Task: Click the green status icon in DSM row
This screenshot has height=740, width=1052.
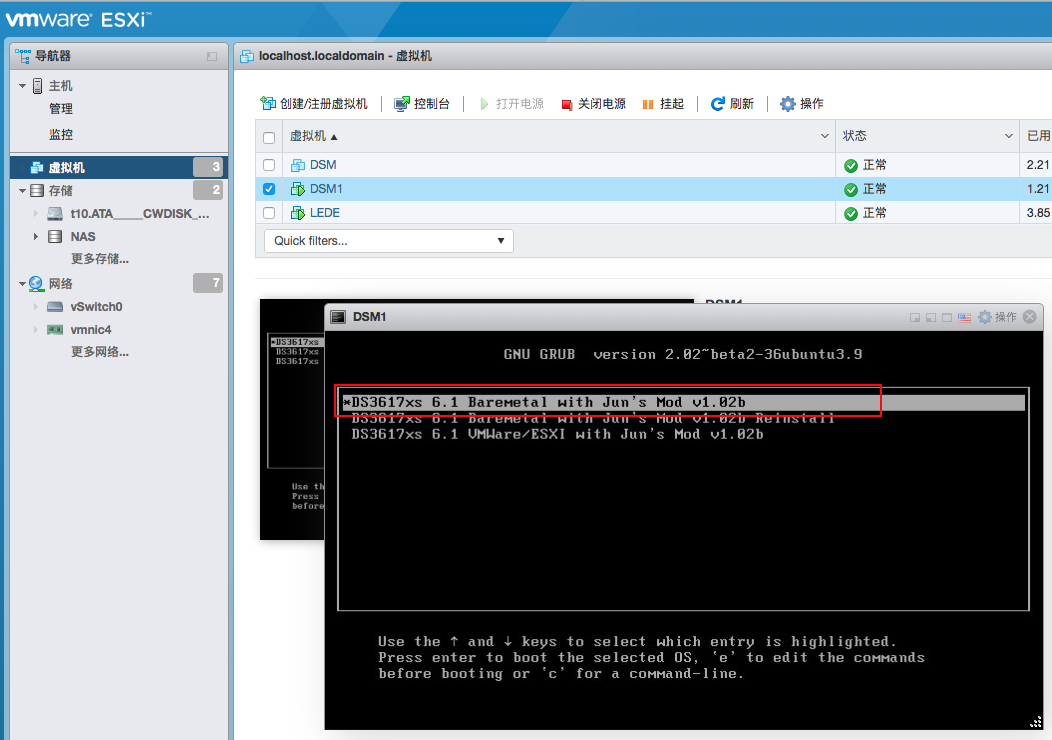Action: click(851, 166)
